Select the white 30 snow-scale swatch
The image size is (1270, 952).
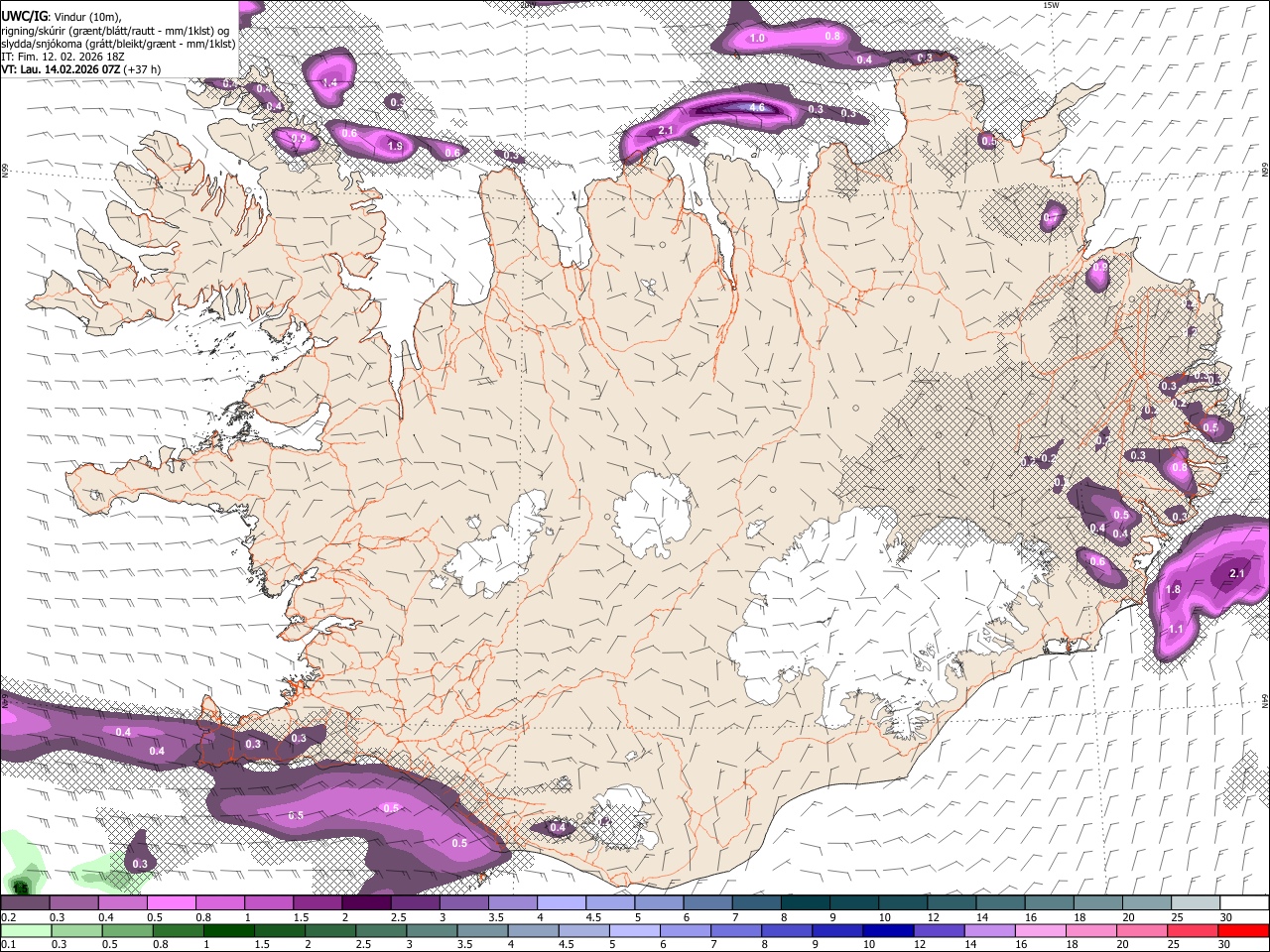(1242, 903)
